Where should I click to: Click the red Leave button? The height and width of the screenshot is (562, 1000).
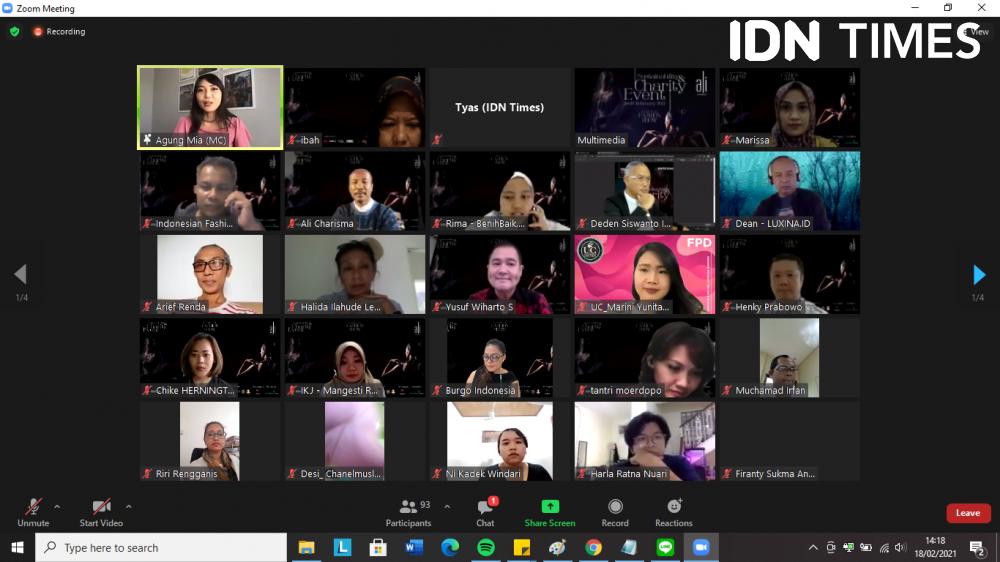click(x=968, y=513)
